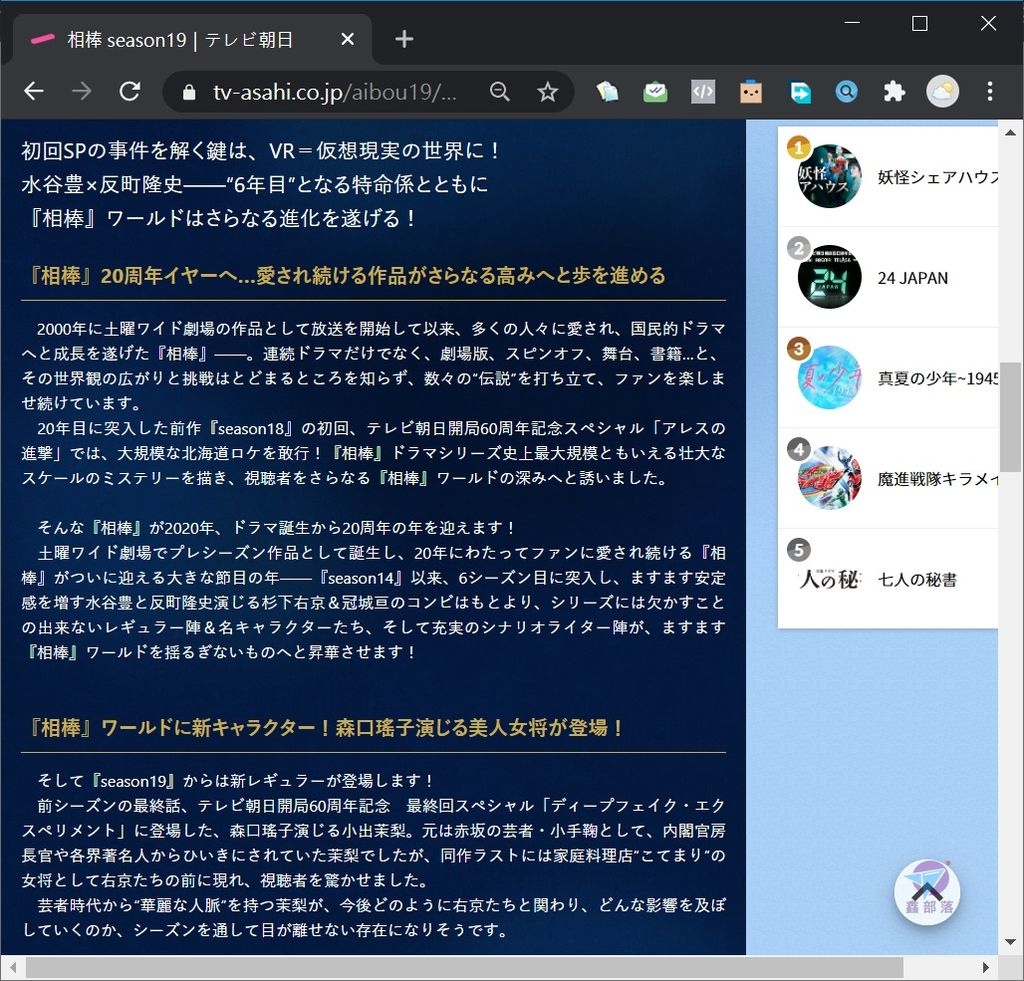Image resolution: width=1024 pixels, height=981 pixels.
Task: Open the green checkmark extension icon
Action: click(655, 92)
